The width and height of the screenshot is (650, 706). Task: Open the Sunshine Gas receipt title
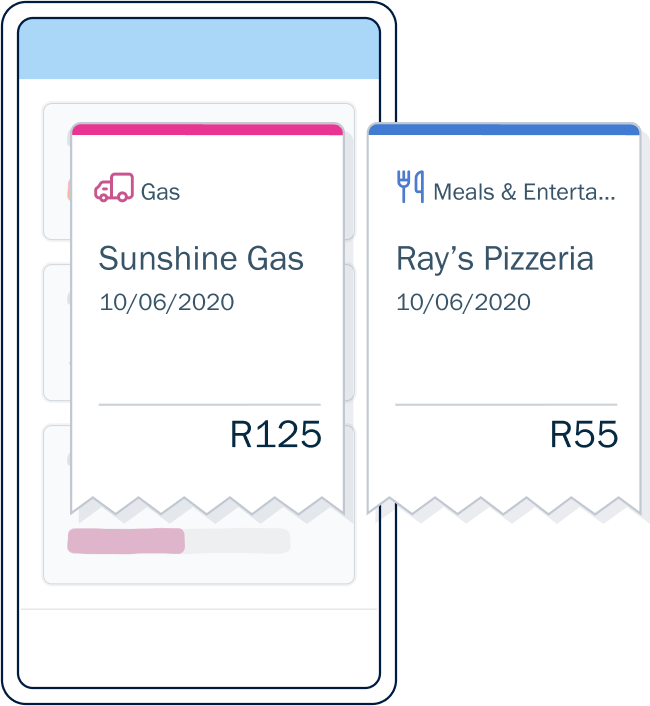[201, 258]
